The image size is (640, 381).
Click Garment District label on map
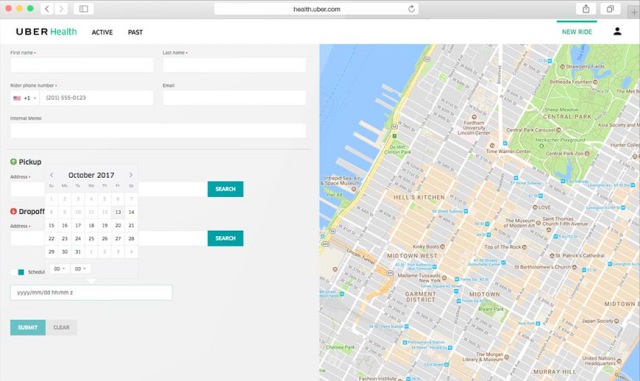(x=421, y=296)
